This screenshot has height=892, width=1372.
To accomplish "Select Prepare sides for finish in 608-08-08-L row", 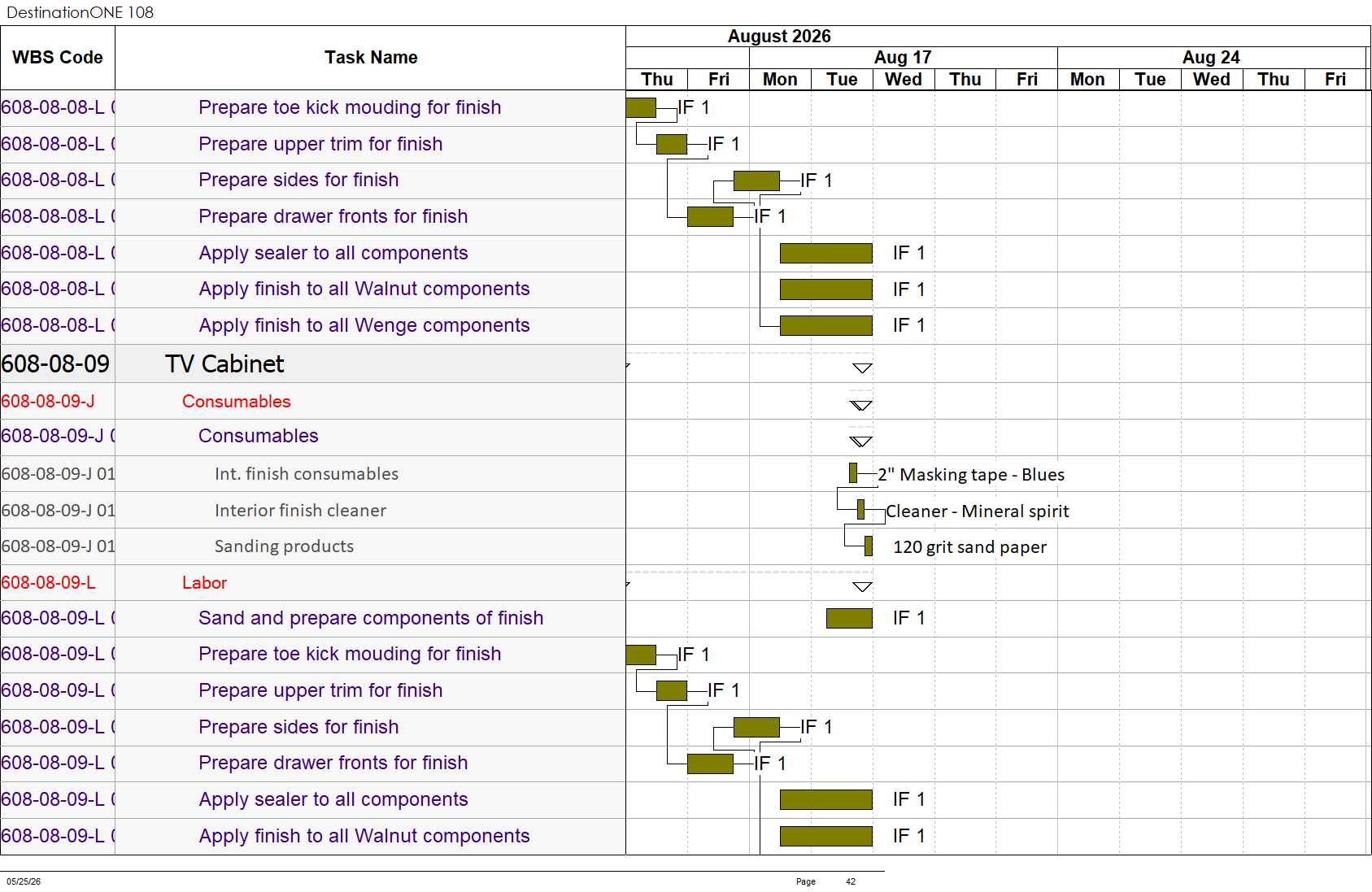I will (x=298, y=180).
